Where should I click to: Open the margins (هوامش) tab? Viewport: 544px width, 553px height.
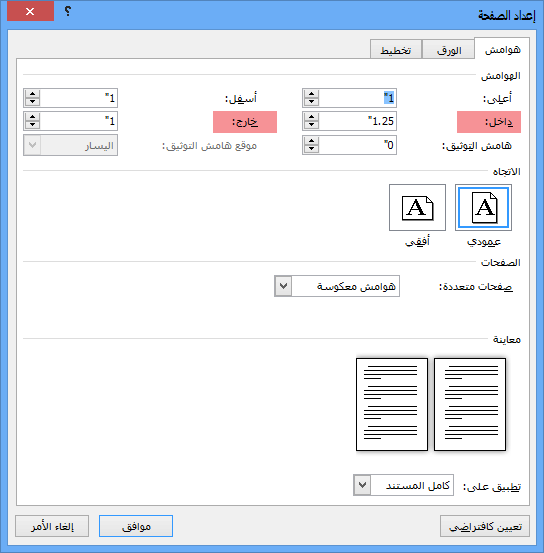pos(502,49)
